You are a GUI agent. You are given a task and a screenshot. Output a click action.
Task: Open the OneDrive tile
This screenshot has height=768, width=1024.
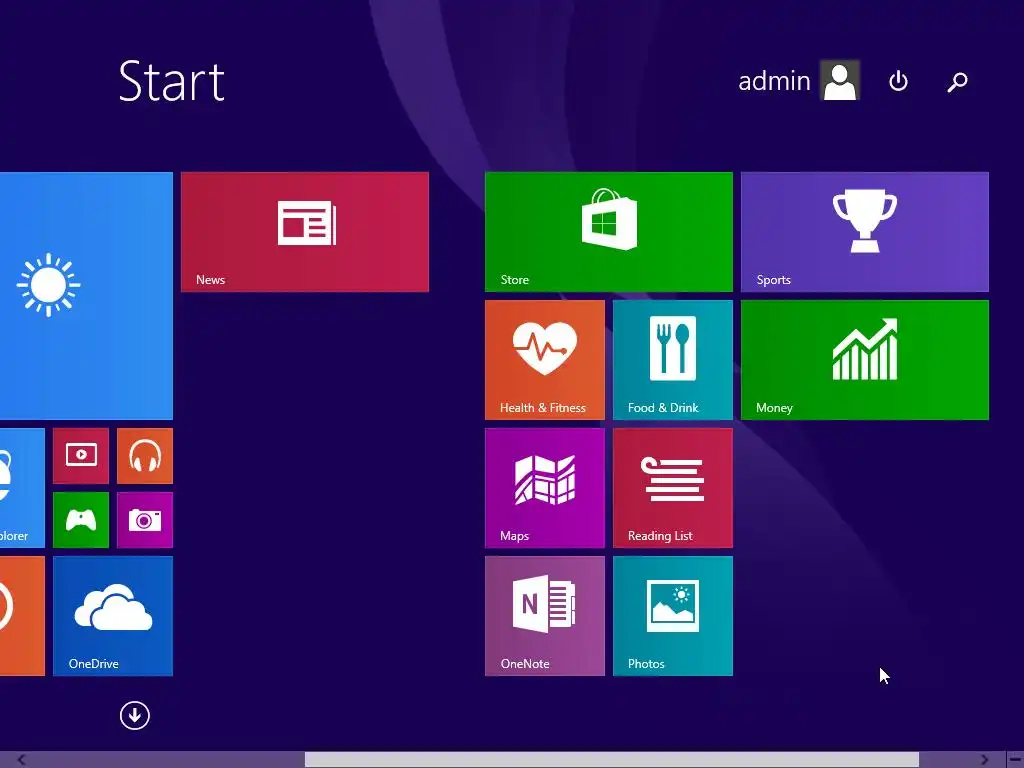point(113,616)
